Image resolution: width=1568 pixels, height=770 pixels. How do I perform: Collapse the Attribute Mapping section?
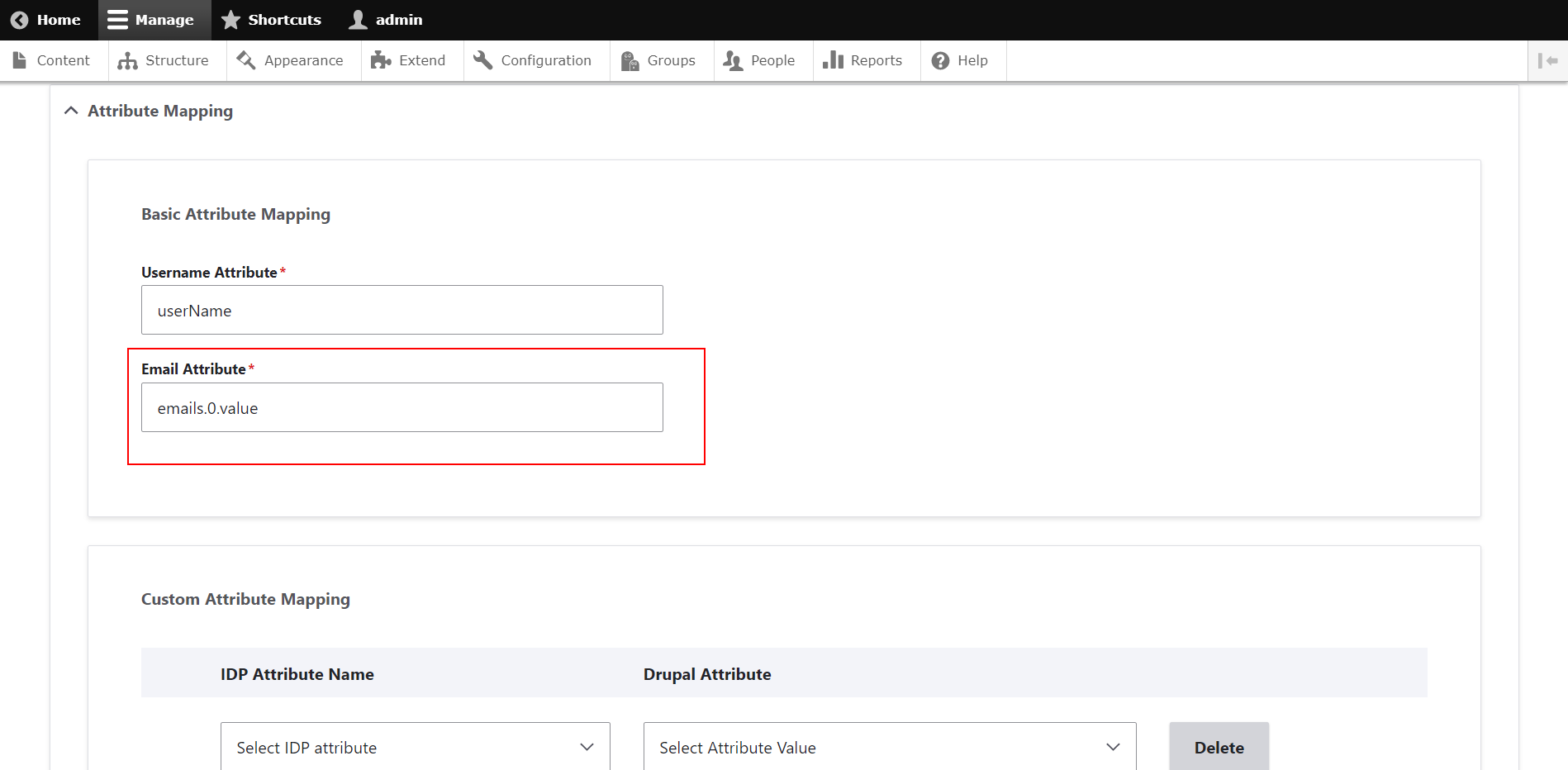click(x=72, y=111)
